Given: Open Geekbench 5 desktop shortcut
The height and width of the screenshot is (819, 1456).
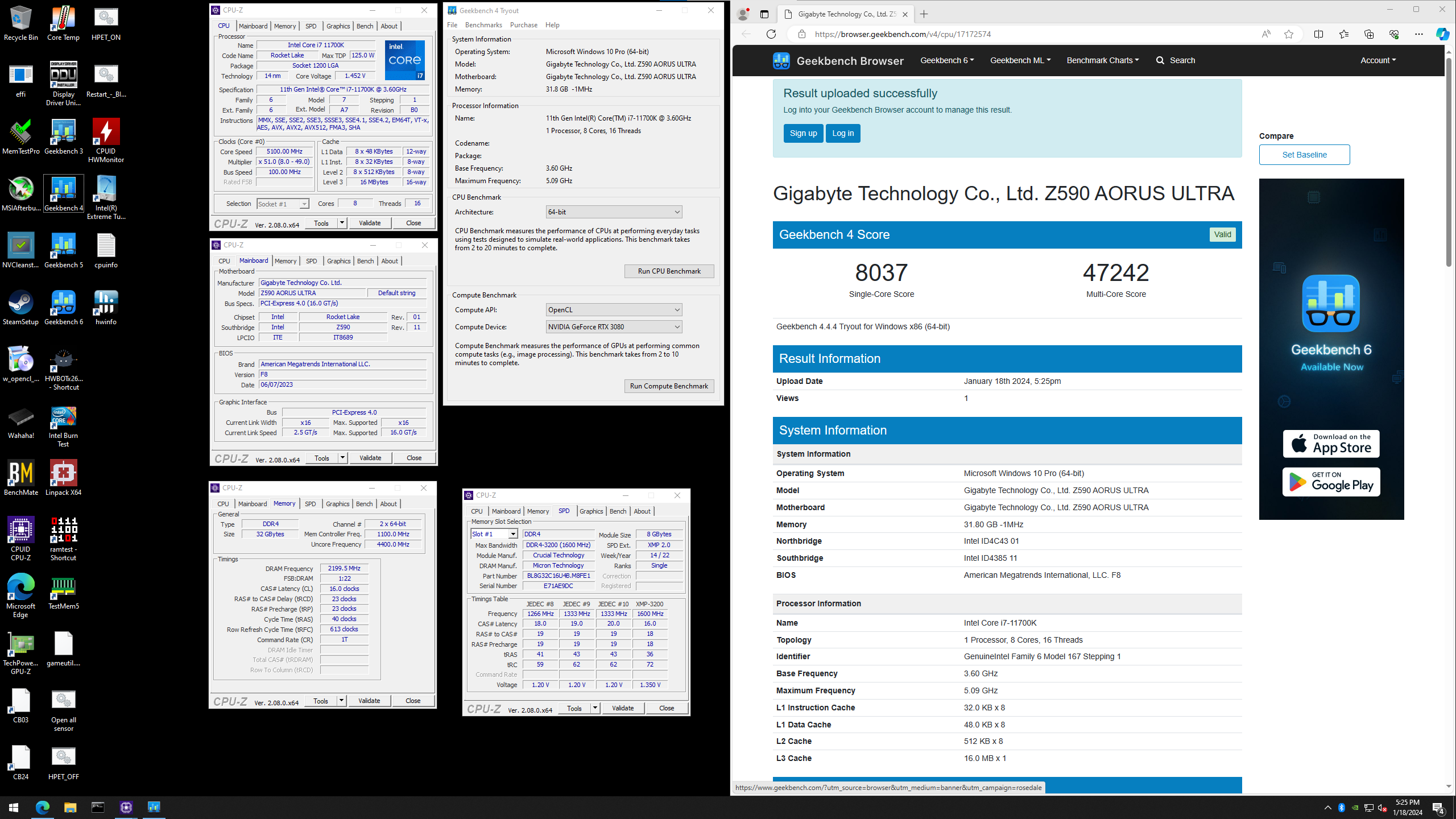Looking at the screenshot, I should (x=63, y=251).
